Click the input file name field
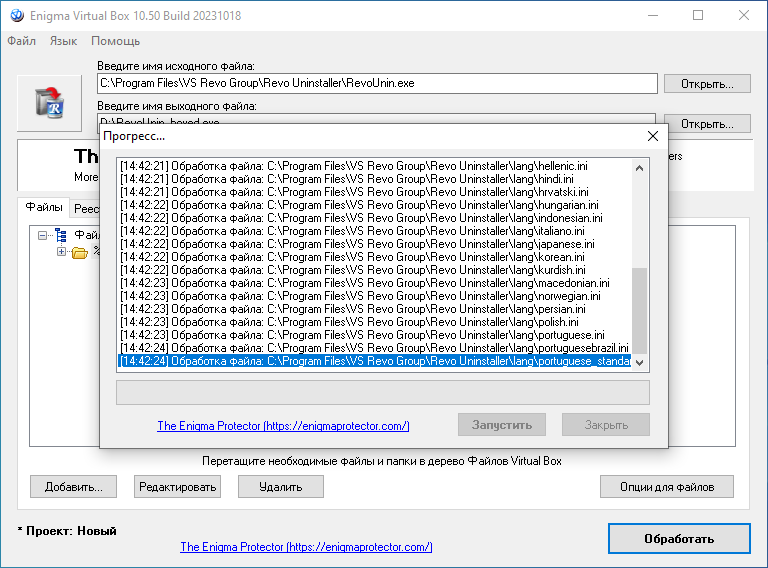This screenshot has height=568, width=768. (377, 83)
